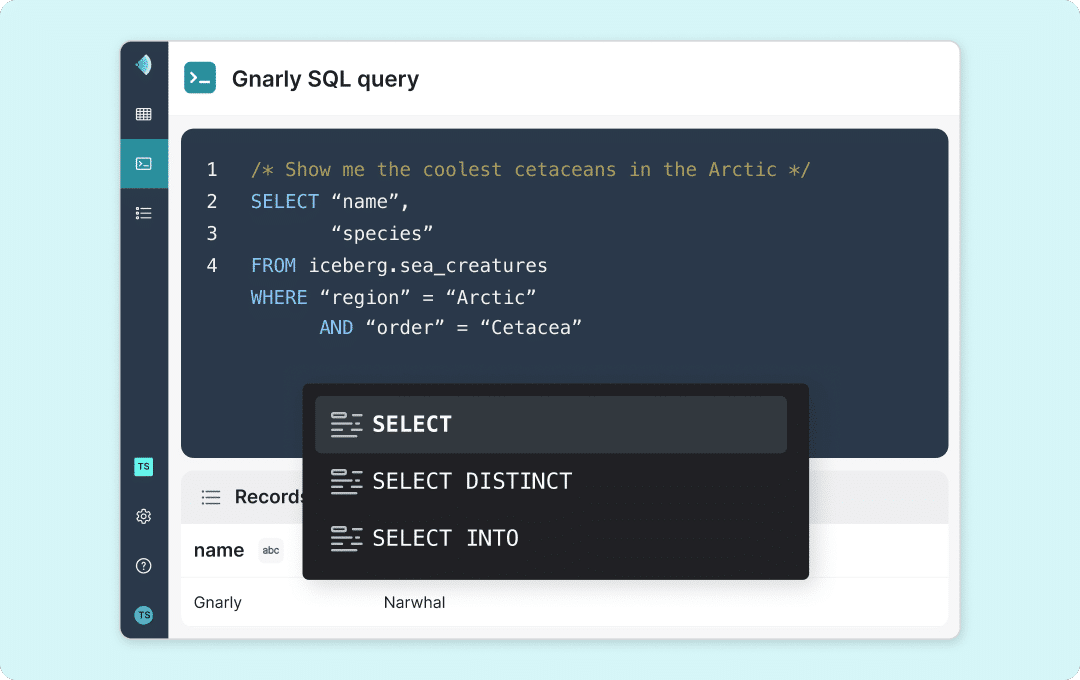Click the Narwhal cell in results
Image resolution: width=1080 pixels, height=680 pixels.
coord(415,602)
